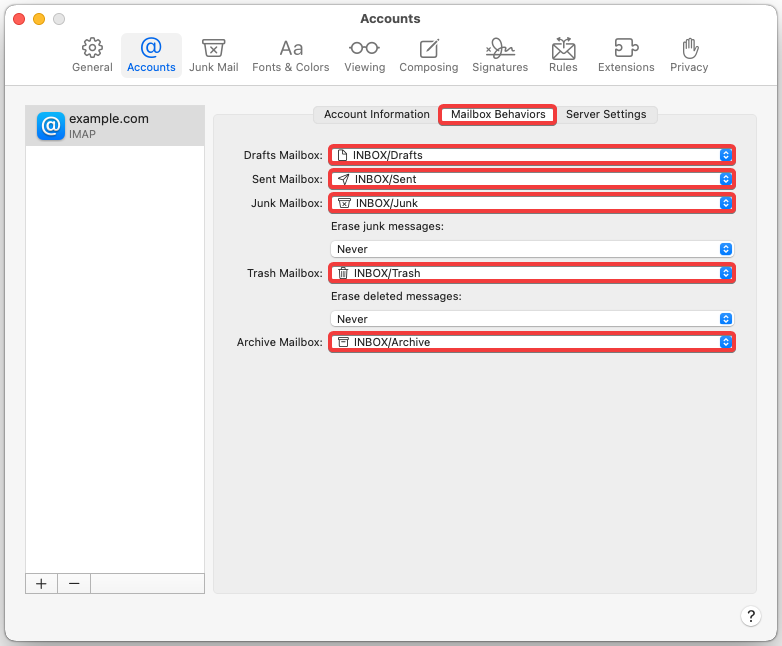
Task: Click the plus button to add account
Action: 41,584
